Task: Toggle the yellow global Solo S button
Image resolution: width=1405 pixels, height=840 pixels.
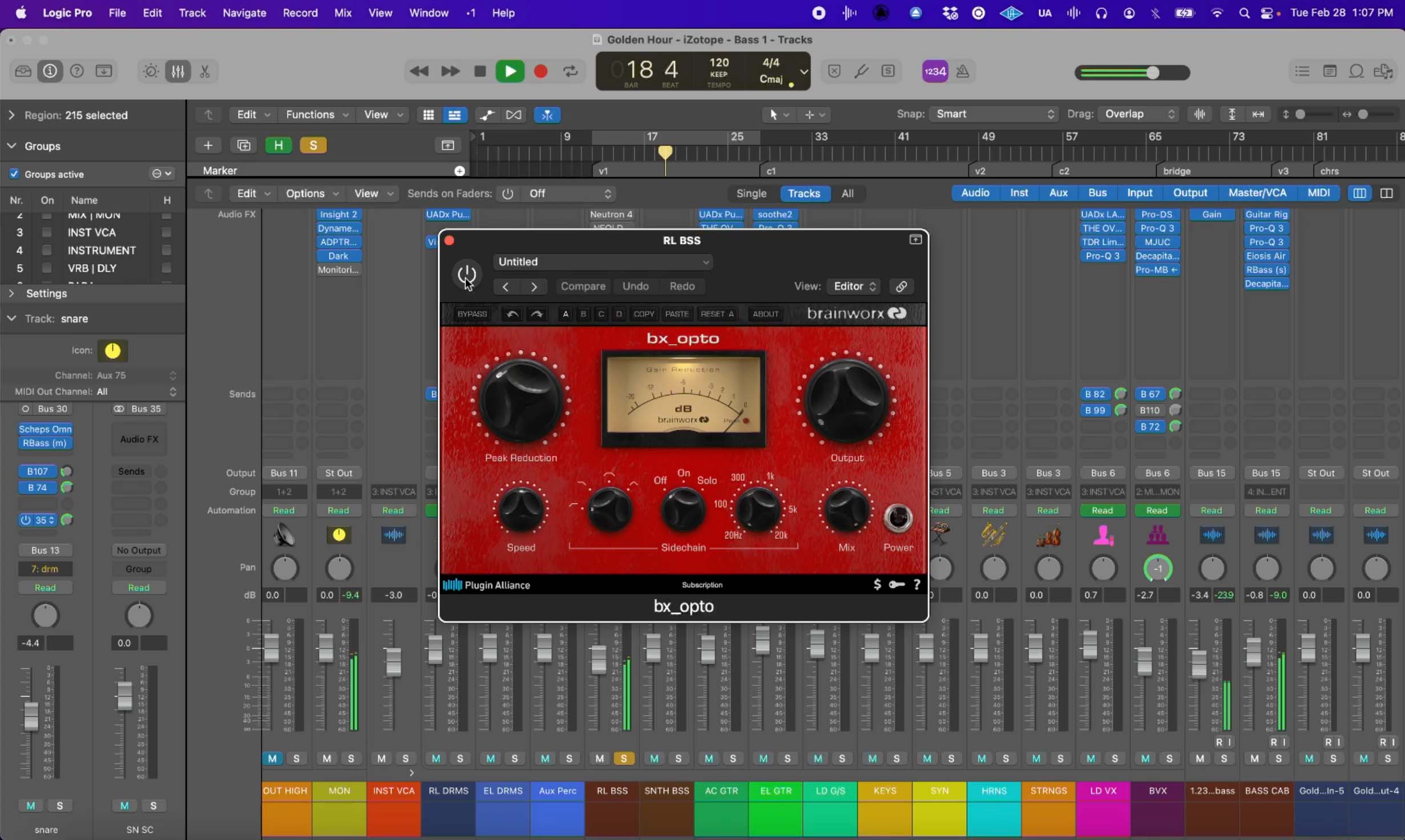Action: click(x=313, y=146)
